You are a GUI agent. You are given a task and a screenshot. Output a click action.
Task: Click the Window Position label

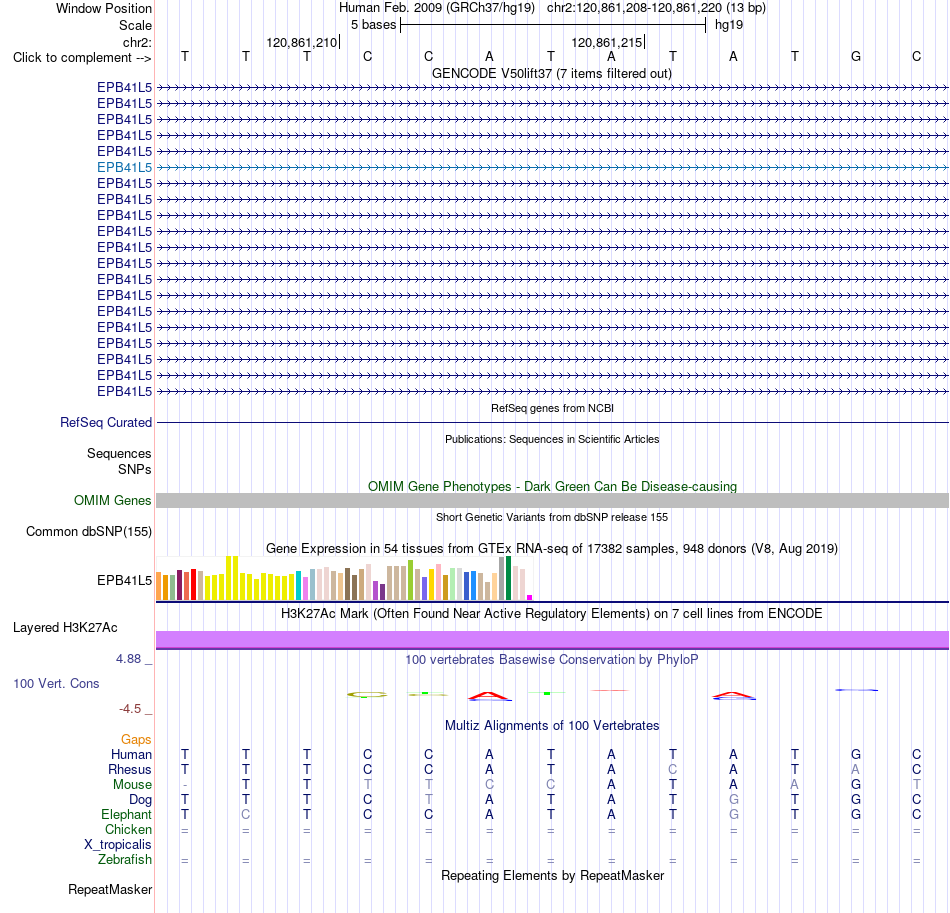[x=104, y=8]
